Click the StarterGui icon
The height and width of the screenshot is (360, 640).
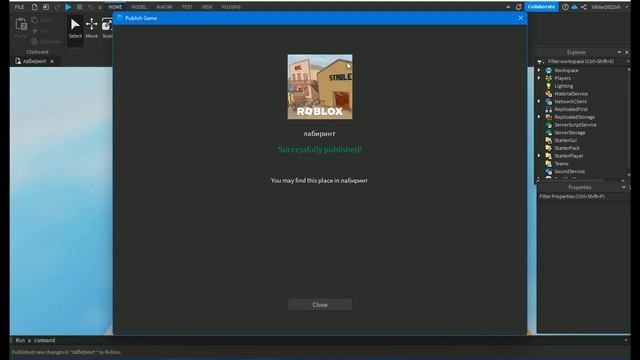(549, 140)
